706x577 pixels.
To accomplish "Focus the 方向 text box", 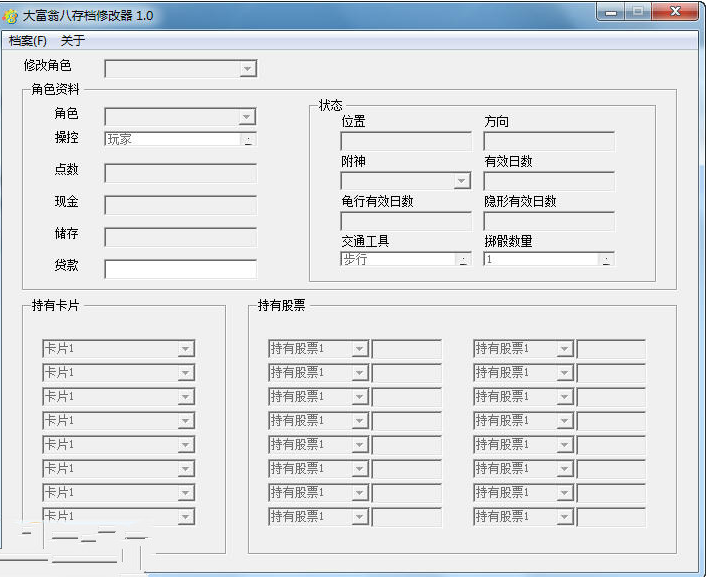I will tap(549, 141).
